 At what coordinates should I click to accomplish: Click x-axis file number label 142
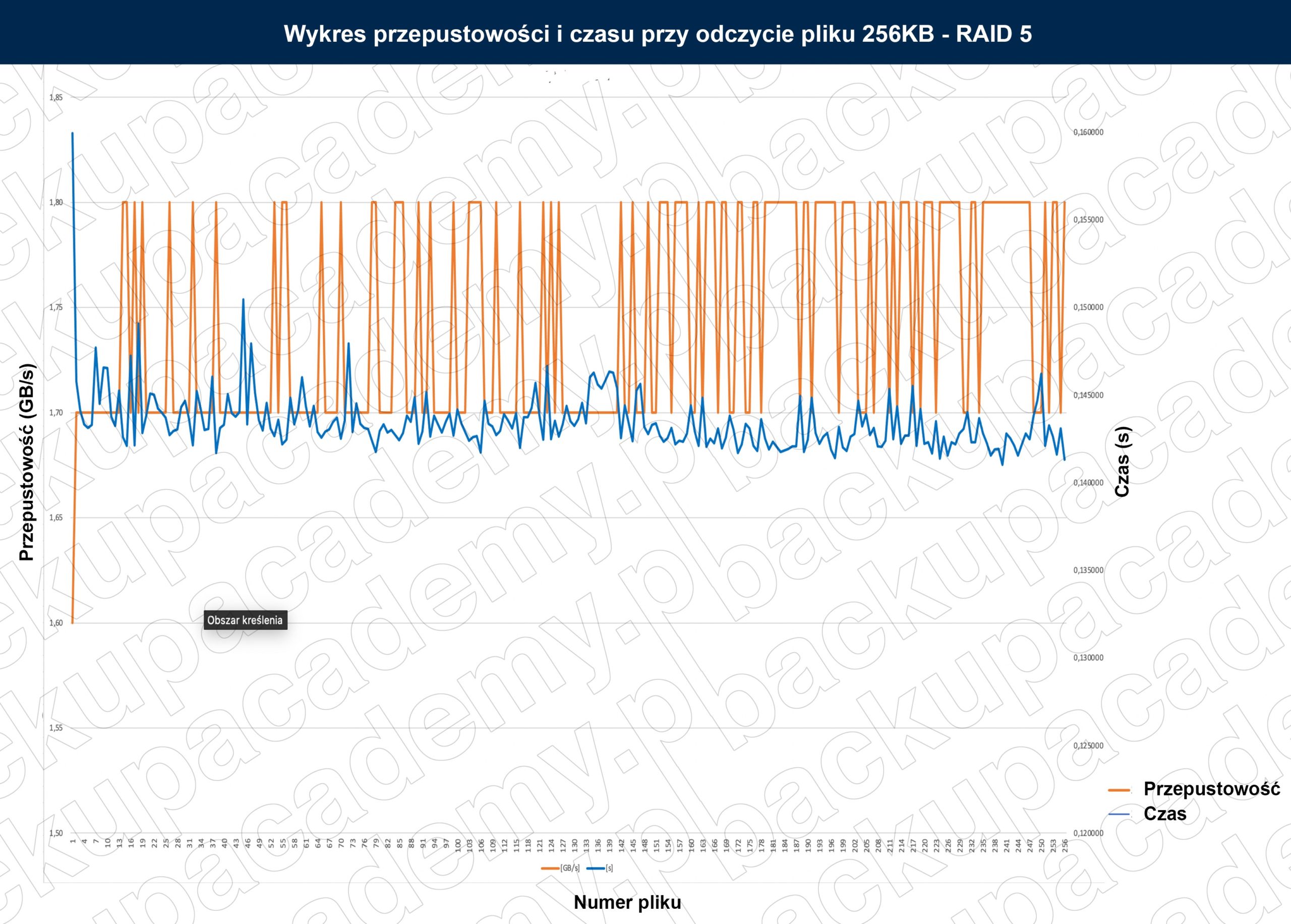[x=622, y=844]
